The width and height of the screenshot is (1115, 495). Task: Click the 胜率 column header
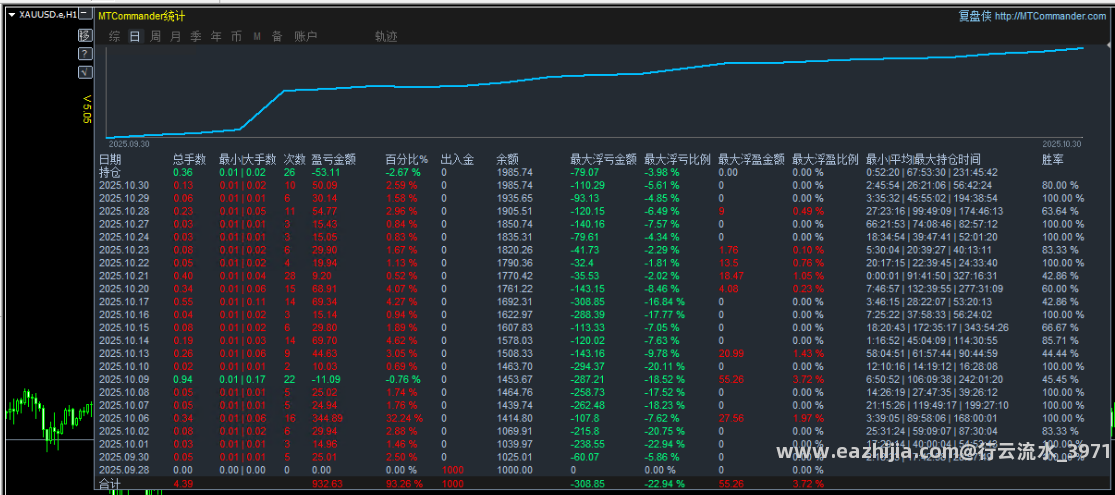(x=1053, y=159)
